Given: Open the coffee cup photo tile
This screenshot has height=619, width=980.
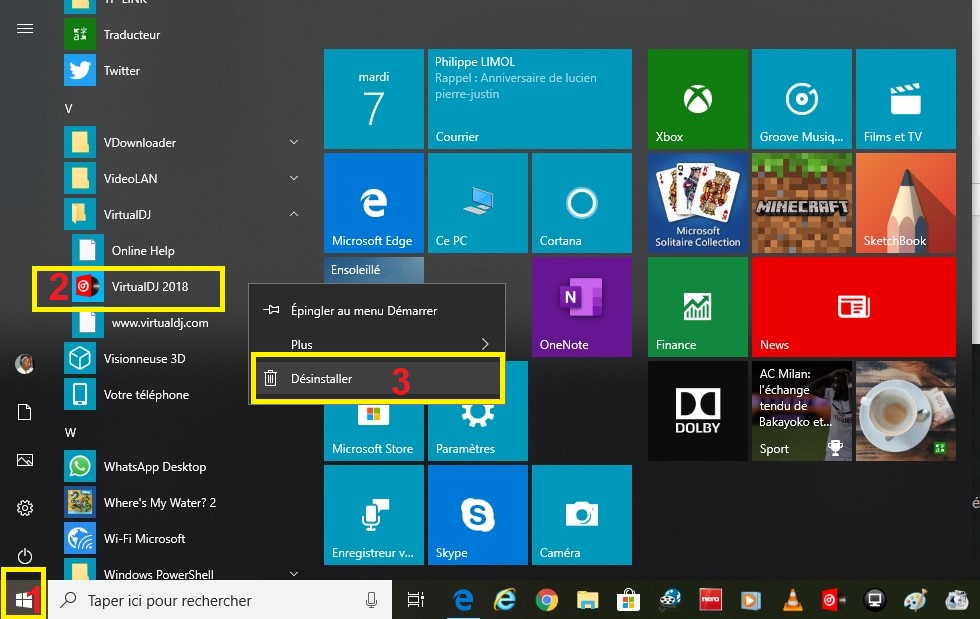Looking at the screenshot, I should coord(906,411).
